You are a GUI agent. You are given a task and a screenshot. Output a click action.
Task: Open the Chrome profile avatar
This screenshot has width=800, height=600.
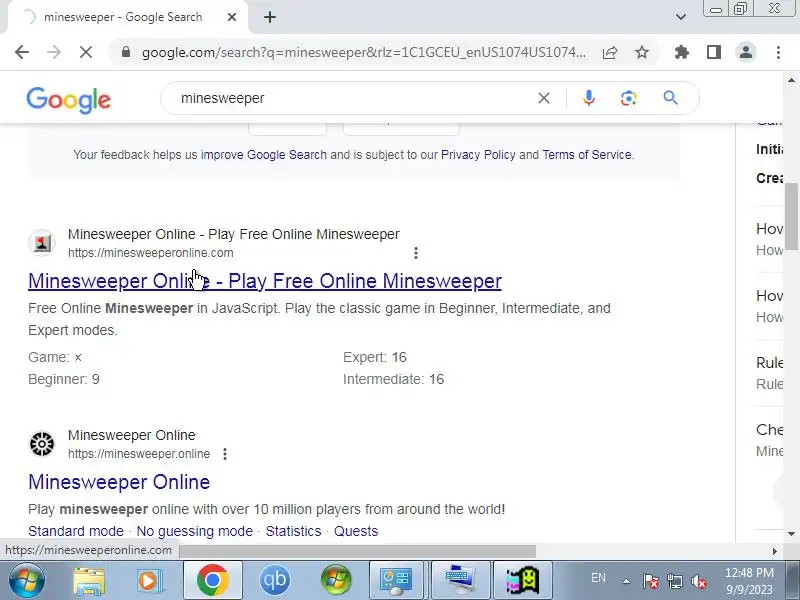746,52
